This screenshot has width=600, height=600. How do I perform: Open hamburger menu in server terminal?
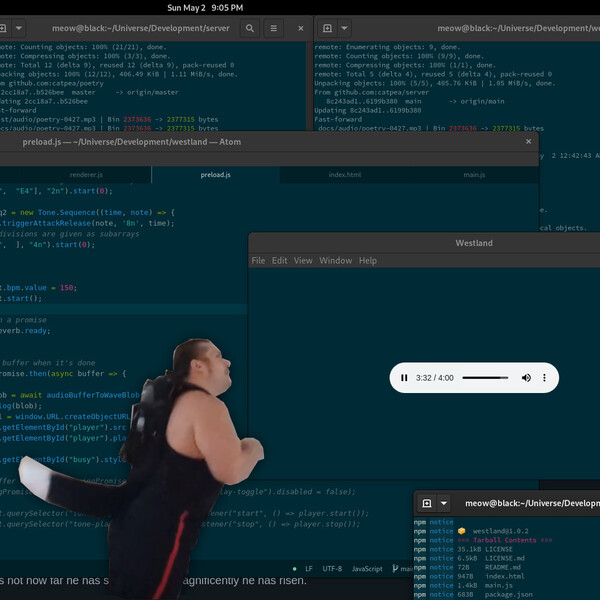[x=274, y=28]
